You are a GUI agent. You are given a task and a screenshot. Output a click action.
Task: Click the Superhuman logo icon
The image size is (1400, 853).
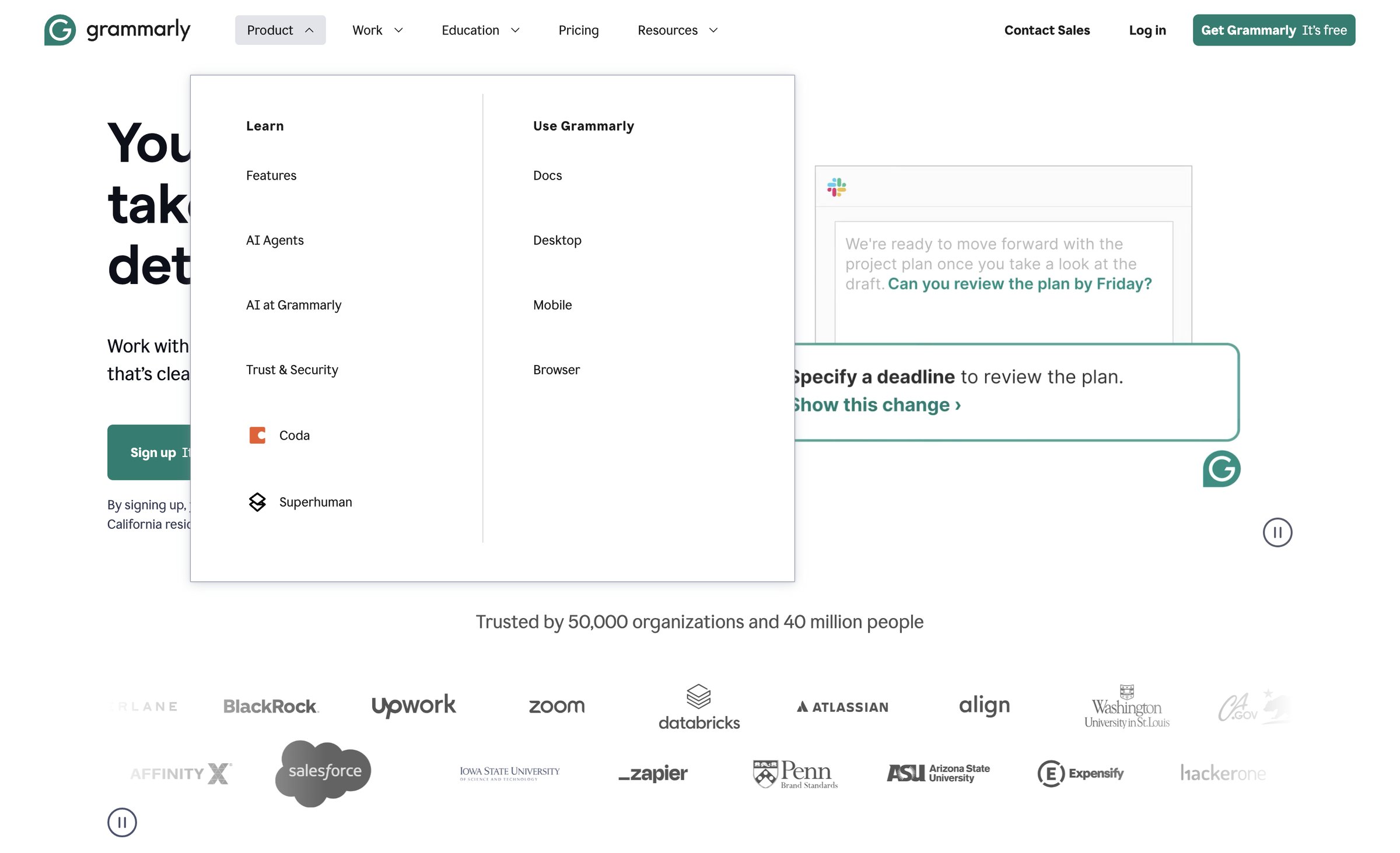(257, 502)
